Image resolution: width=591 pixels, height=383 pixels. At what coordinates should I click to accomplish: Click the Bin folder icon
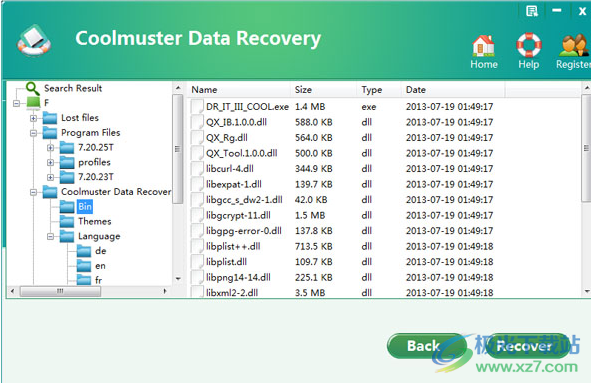click(67, 207)
